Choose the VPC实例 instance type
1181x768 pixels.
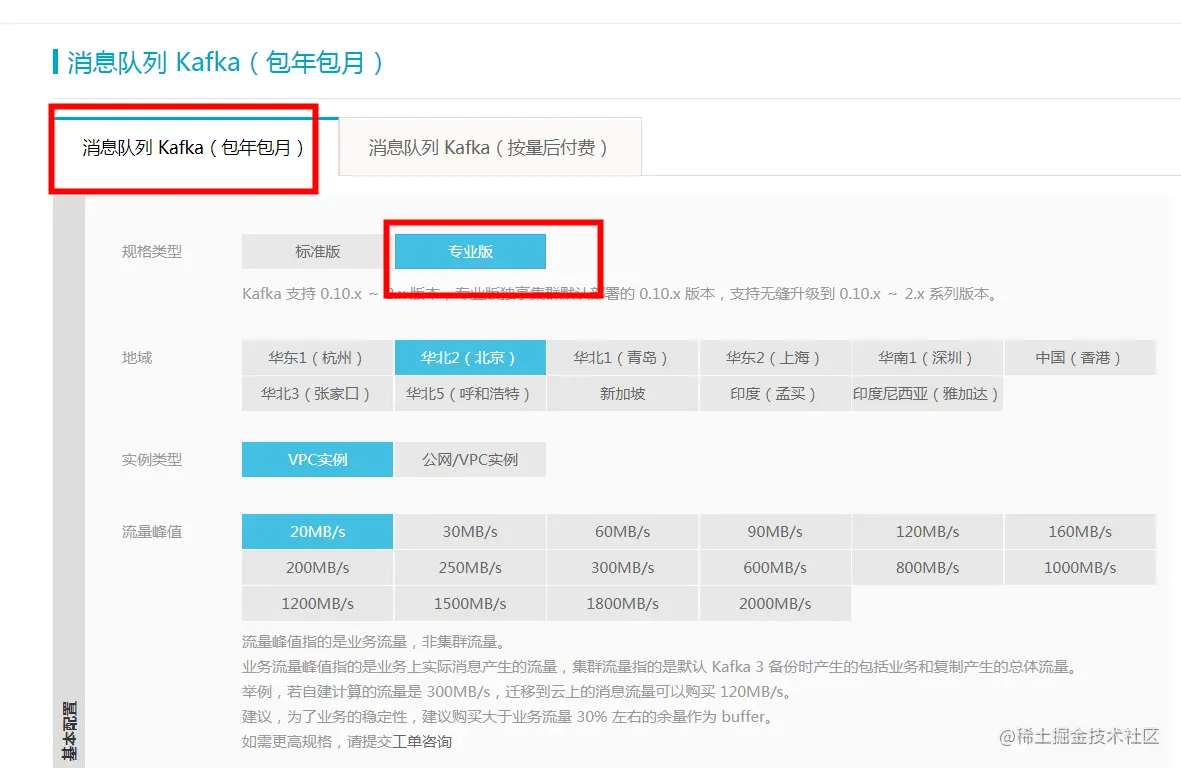click(x=317, y=459)
